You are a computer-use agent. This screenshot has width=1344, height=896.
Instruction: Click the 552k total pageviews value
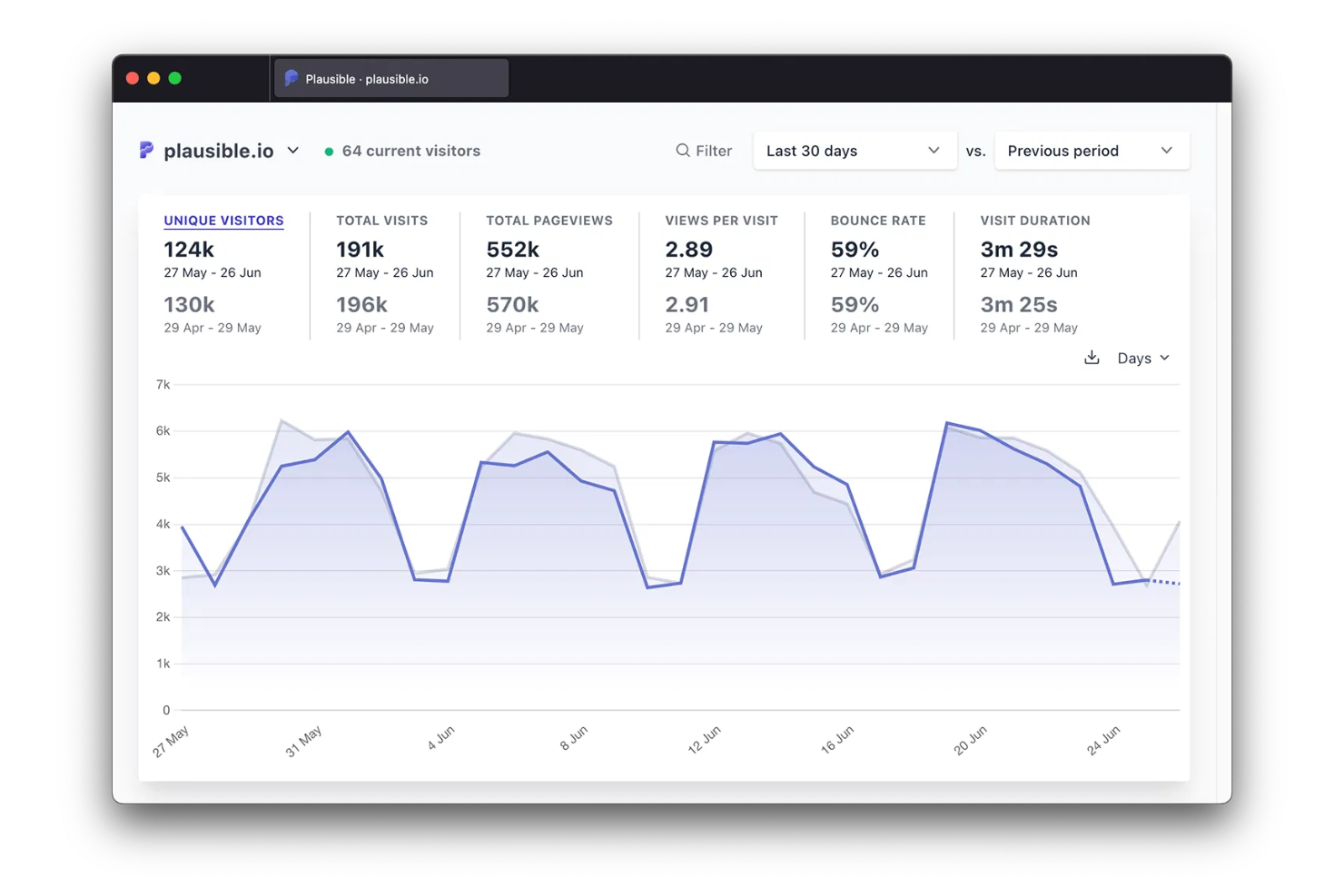(512, 250)
